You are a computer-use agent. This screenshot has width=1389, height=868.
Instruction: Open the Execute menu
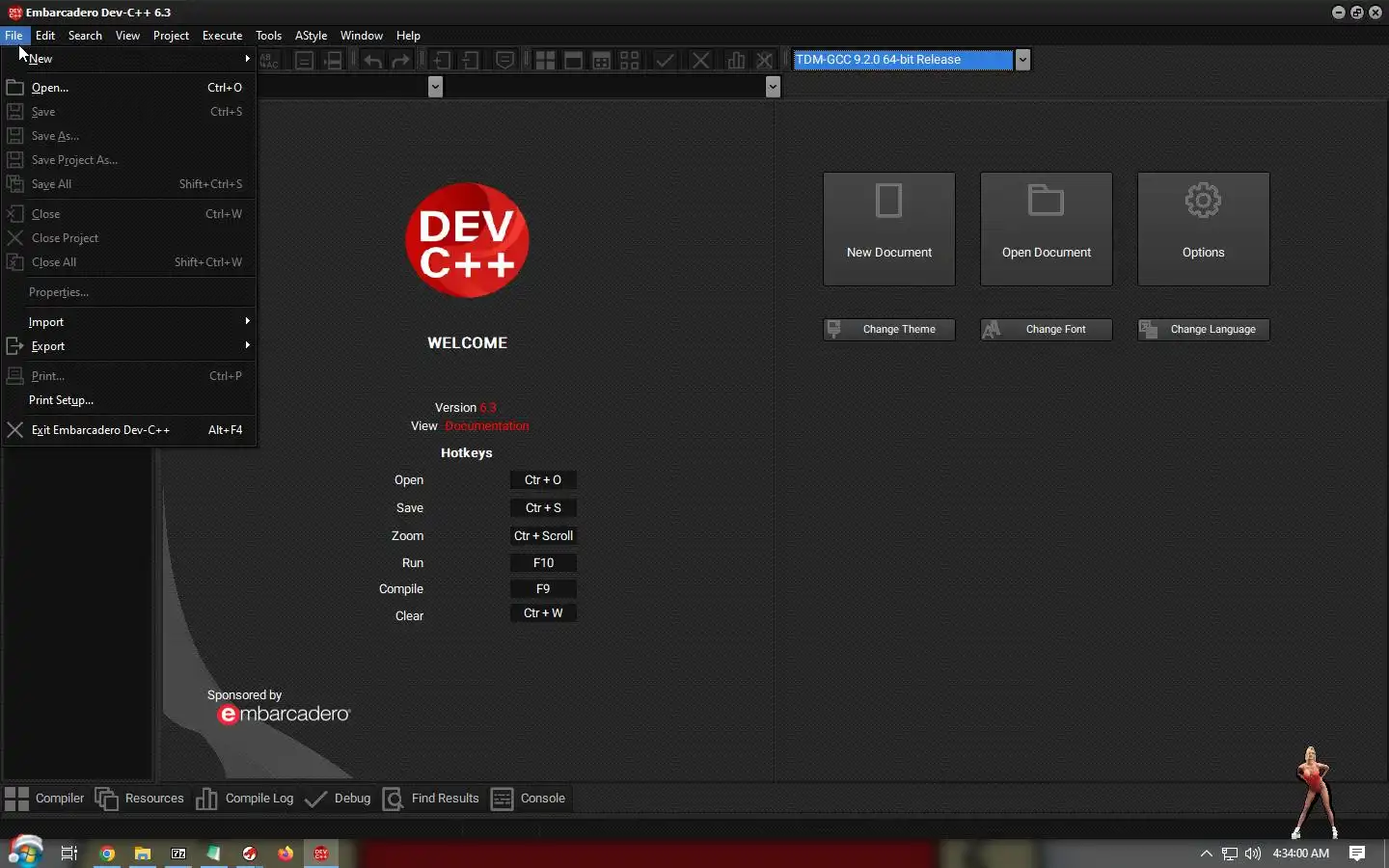pos(222,36)
